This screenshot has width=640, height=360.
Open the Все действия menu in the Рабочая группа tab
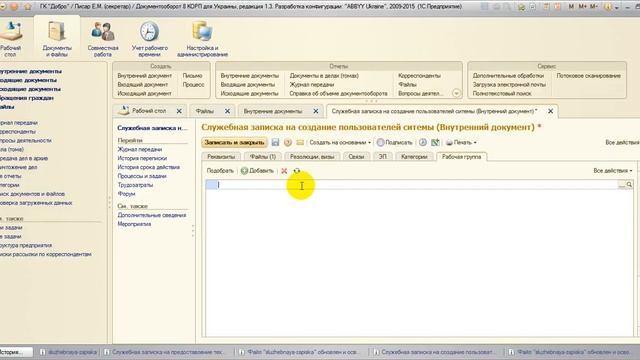(x=613, y=171)
